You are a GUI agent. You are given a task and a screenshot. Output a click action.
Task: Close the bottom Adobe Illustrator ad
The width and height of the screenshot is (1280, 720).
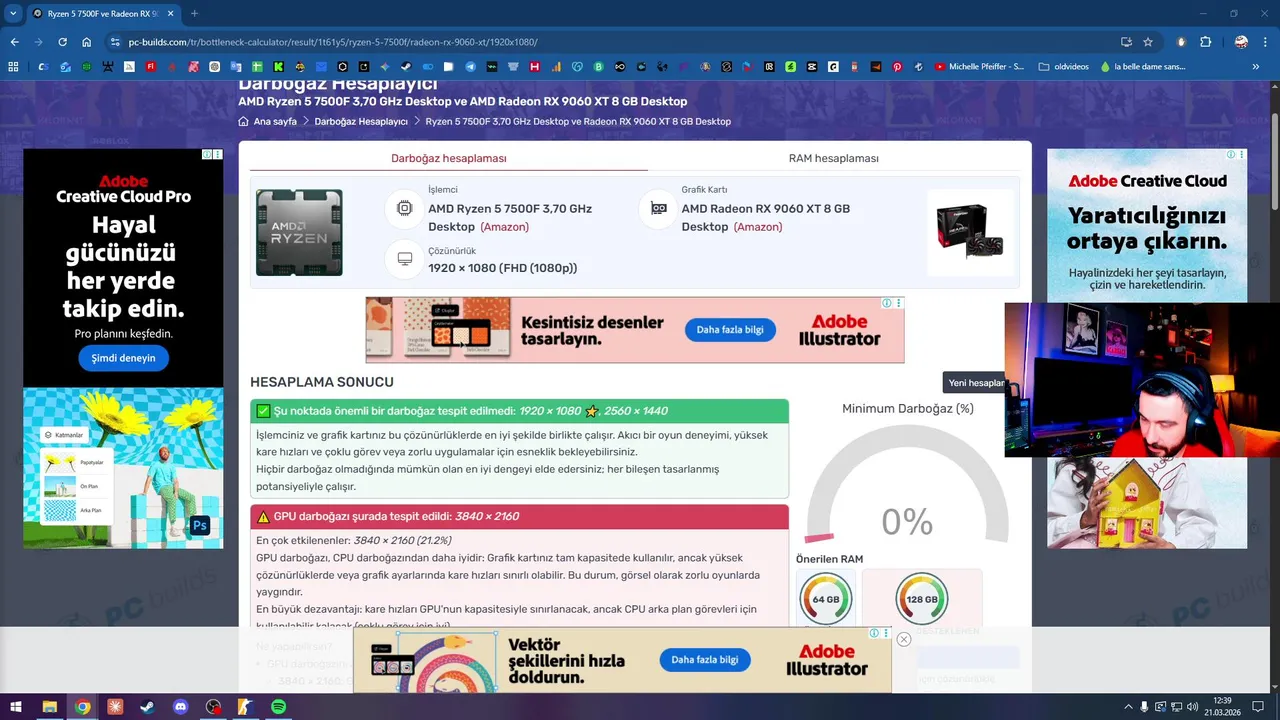[x=903, y=639]
